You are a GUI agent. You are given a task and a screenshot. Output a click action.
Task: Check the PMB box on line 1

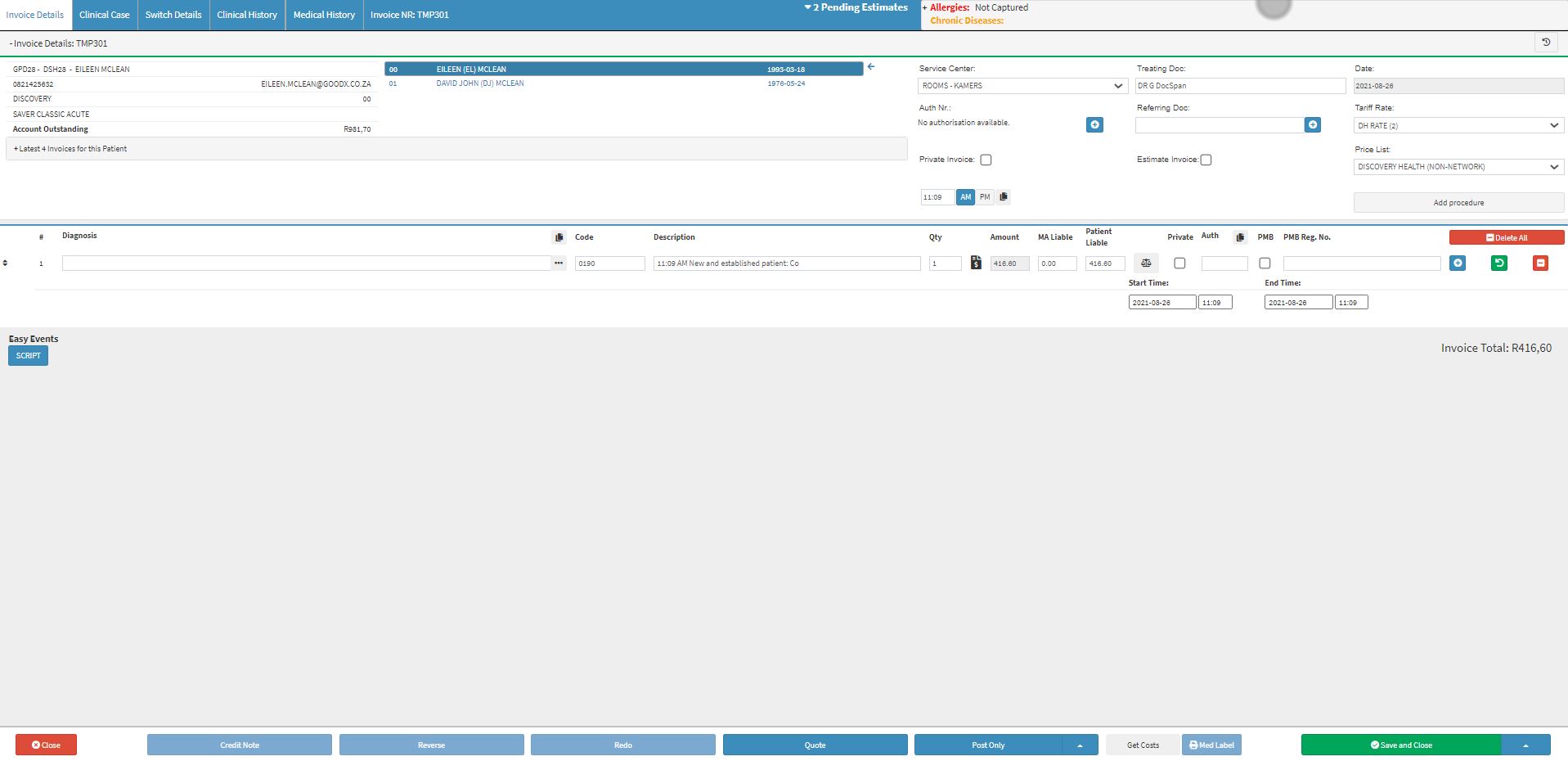(x=1265, y=263)
